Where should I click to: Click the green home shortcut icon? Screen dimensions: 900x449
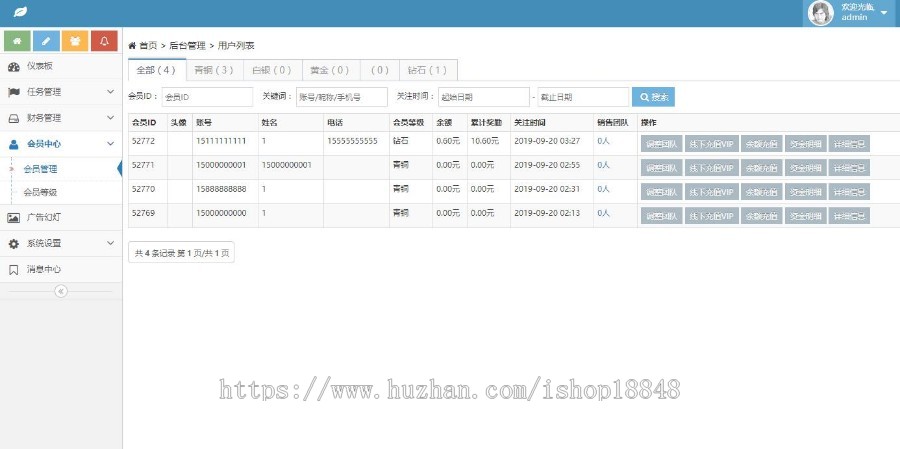pos(17,41)
